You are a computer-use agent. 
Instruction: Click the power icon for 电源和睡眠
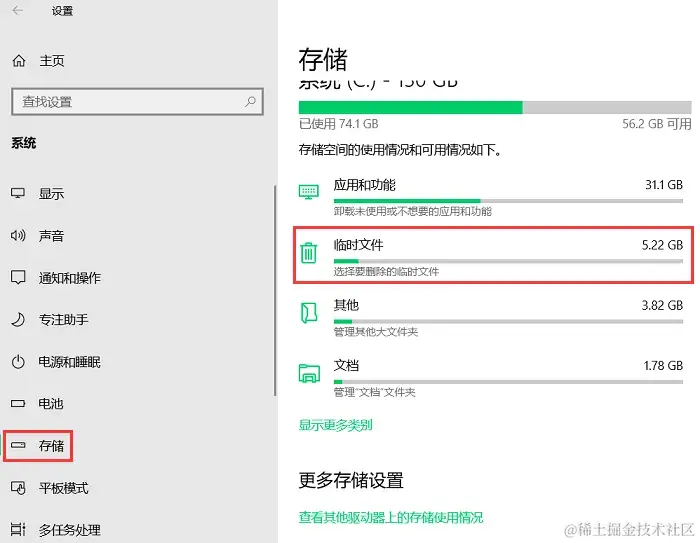18,362
